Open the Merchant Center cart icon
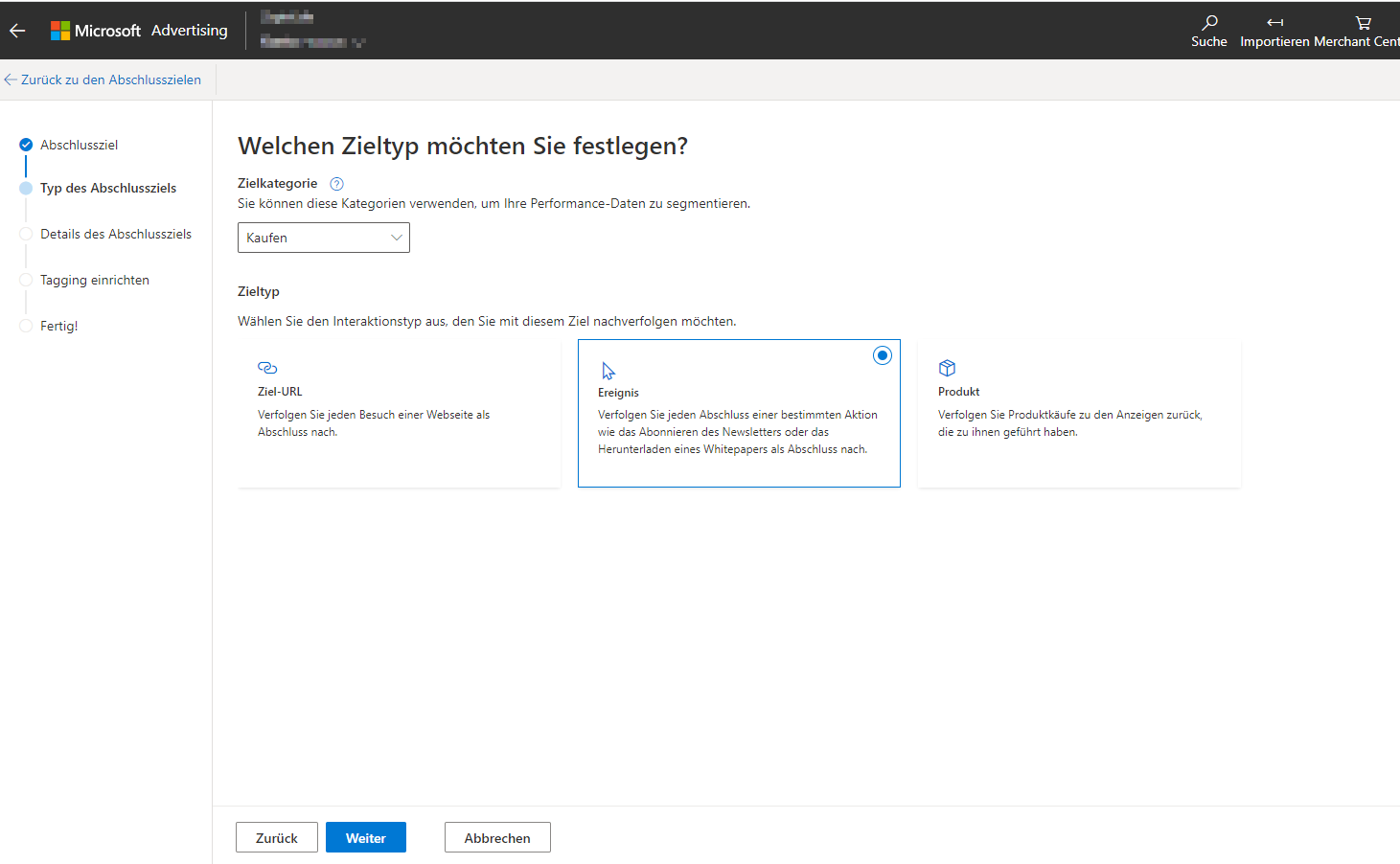This screenshot has height=864, width=1400. [x=1363, y=22]
